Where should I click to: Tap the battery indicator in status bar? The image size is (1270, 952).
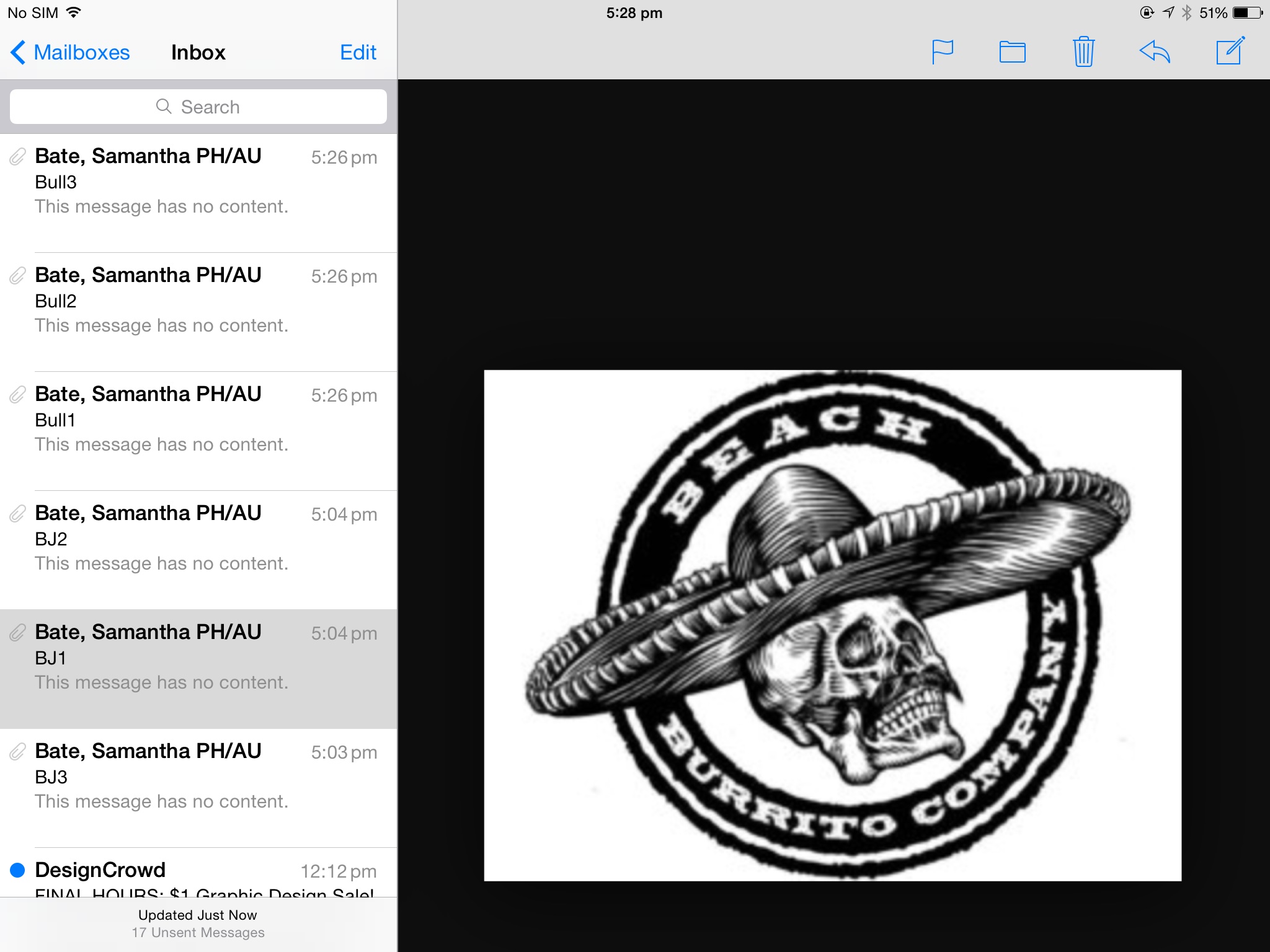point(1247,13)
